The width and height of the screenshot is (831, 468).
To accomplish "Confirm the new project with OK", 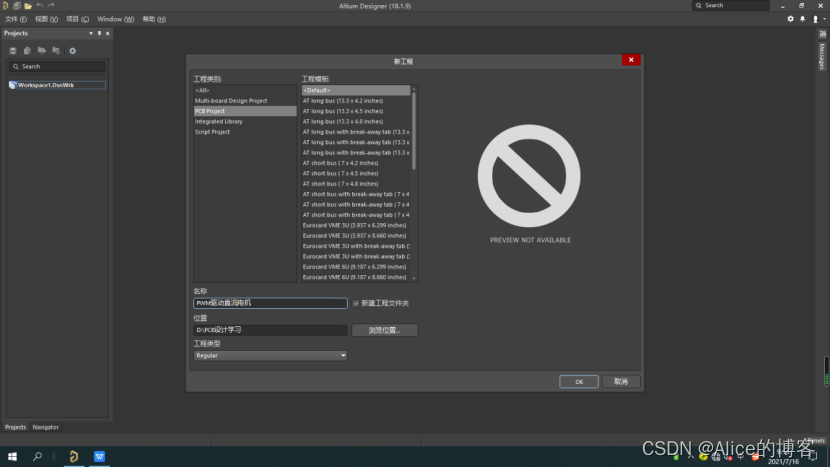I will (x=579, y=382).
